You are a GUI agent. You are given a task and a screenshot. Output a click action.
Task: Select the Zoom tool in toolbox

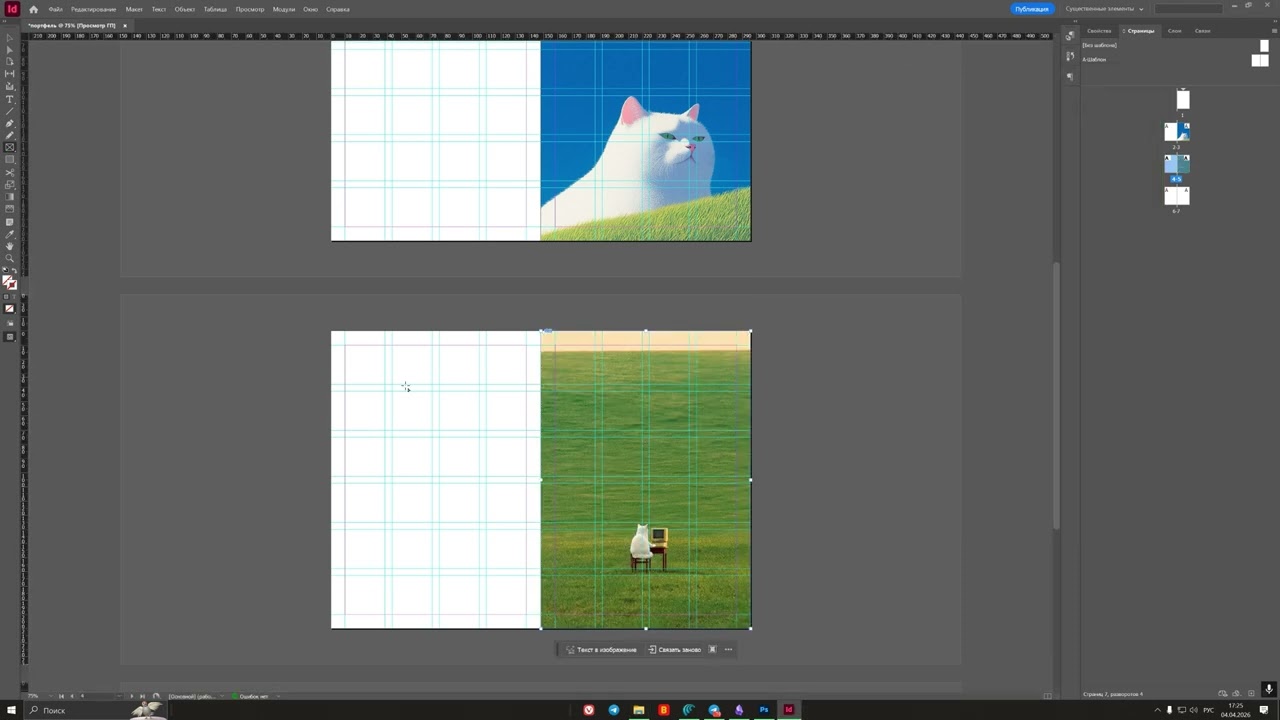[10, 258]
